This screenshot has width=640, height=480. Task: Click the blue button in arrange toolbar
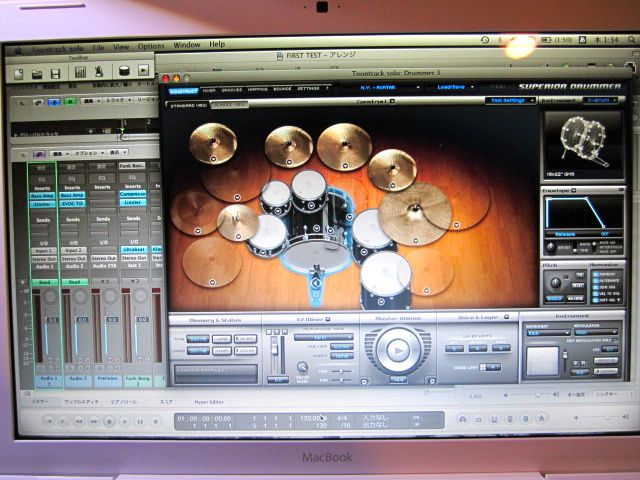click(x=54, y=102)
